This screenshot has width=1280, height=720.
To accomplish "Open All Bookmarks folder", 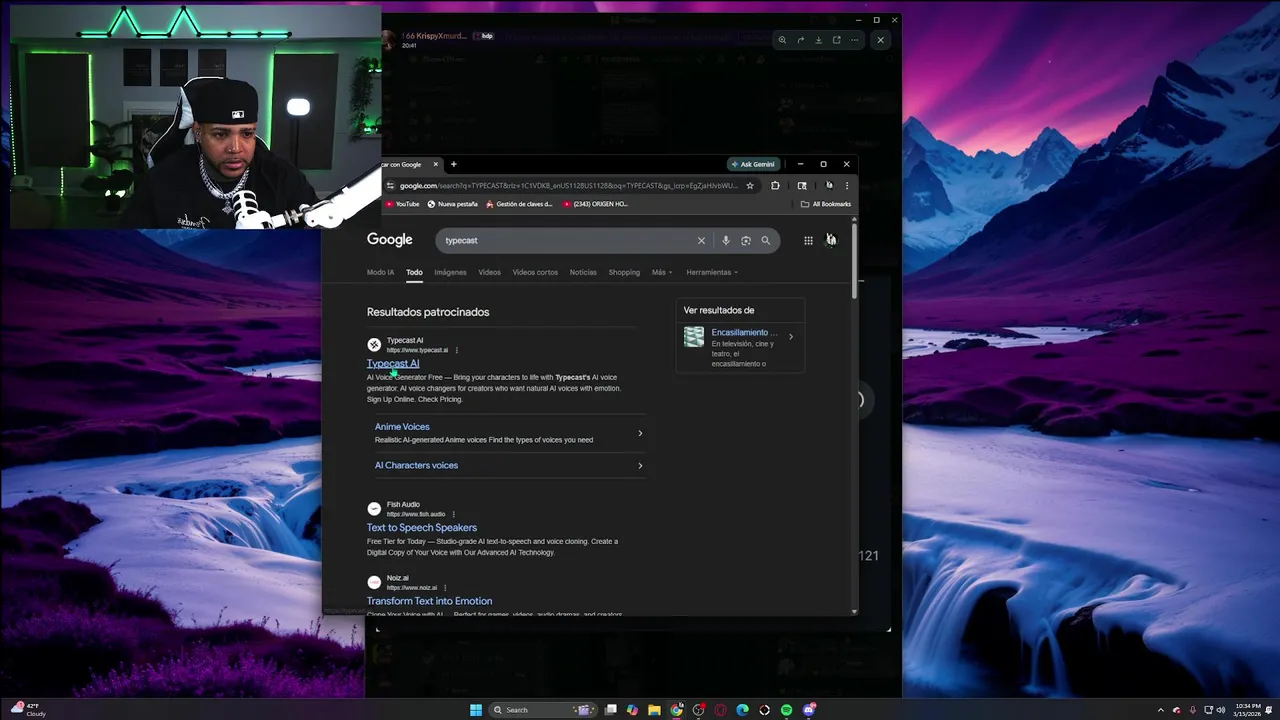I will 826,204.
